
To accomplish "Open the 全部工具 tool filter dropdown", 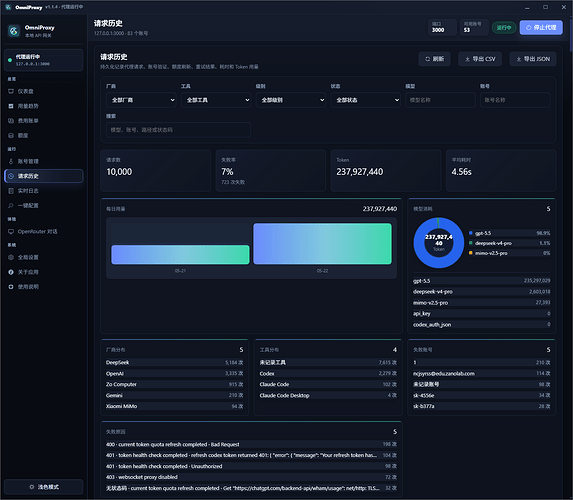I will 216,100.
